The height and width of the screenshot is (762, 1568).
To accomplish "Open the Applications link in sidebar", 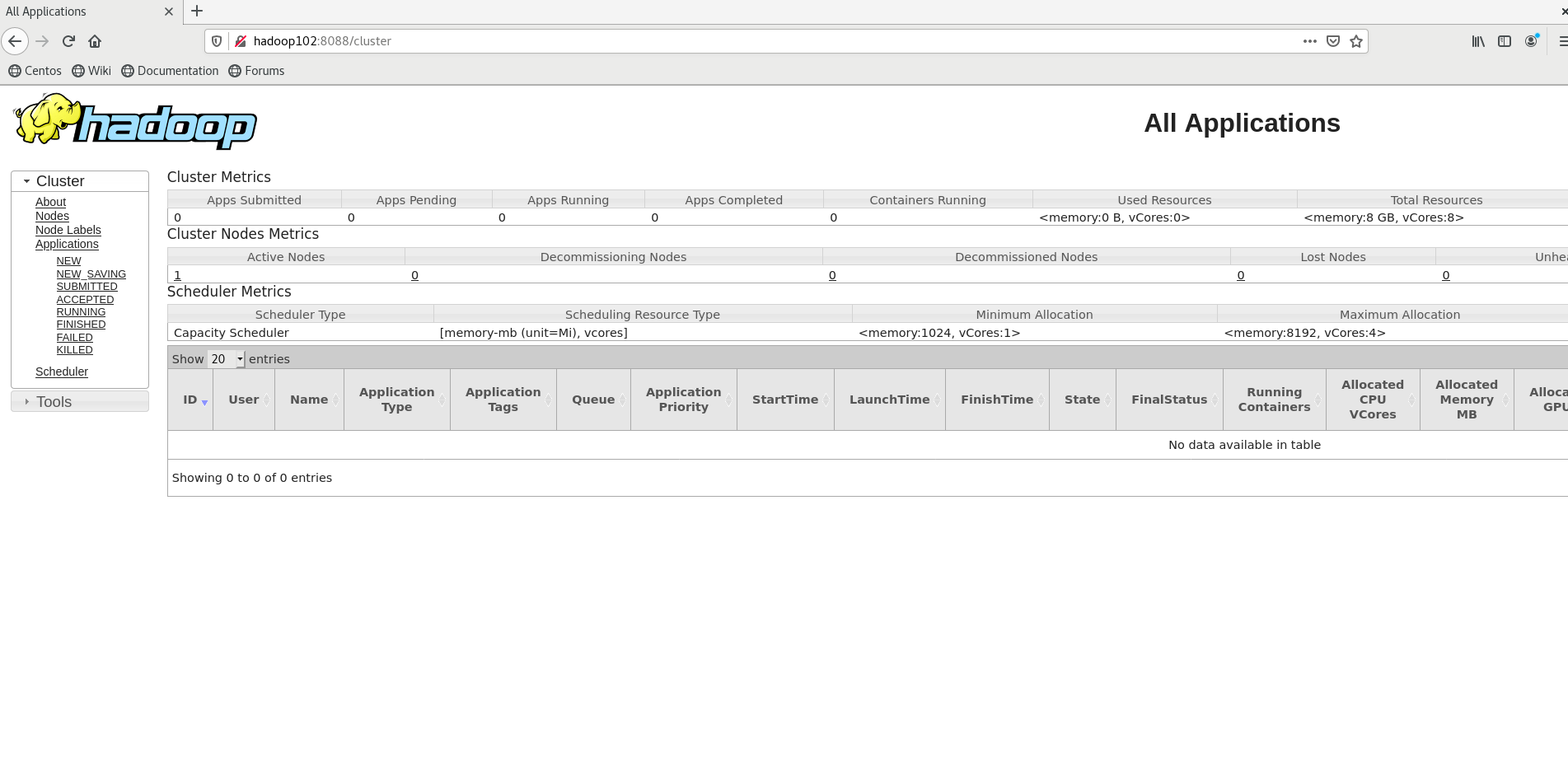I will [67, 244].
